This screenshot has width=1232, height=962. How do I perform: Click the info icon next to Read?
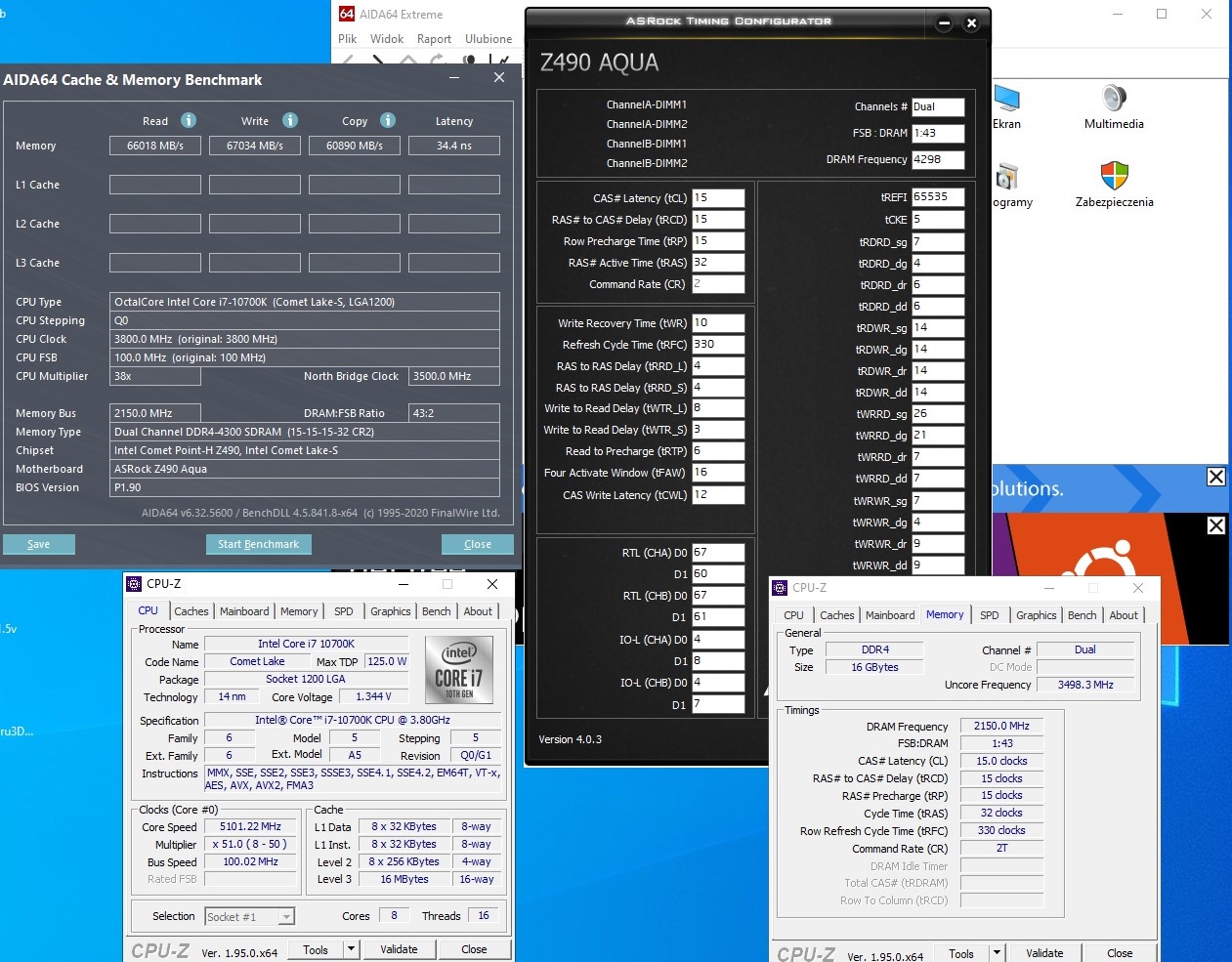(189, 120)
